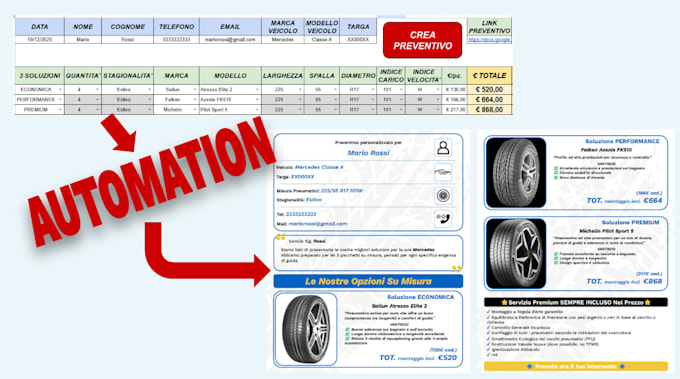Open the Atrezzo Elite 2 model dropdown
Image resolution: width=680 pixels, height=379 pixels.
click(x=257, y=89)
